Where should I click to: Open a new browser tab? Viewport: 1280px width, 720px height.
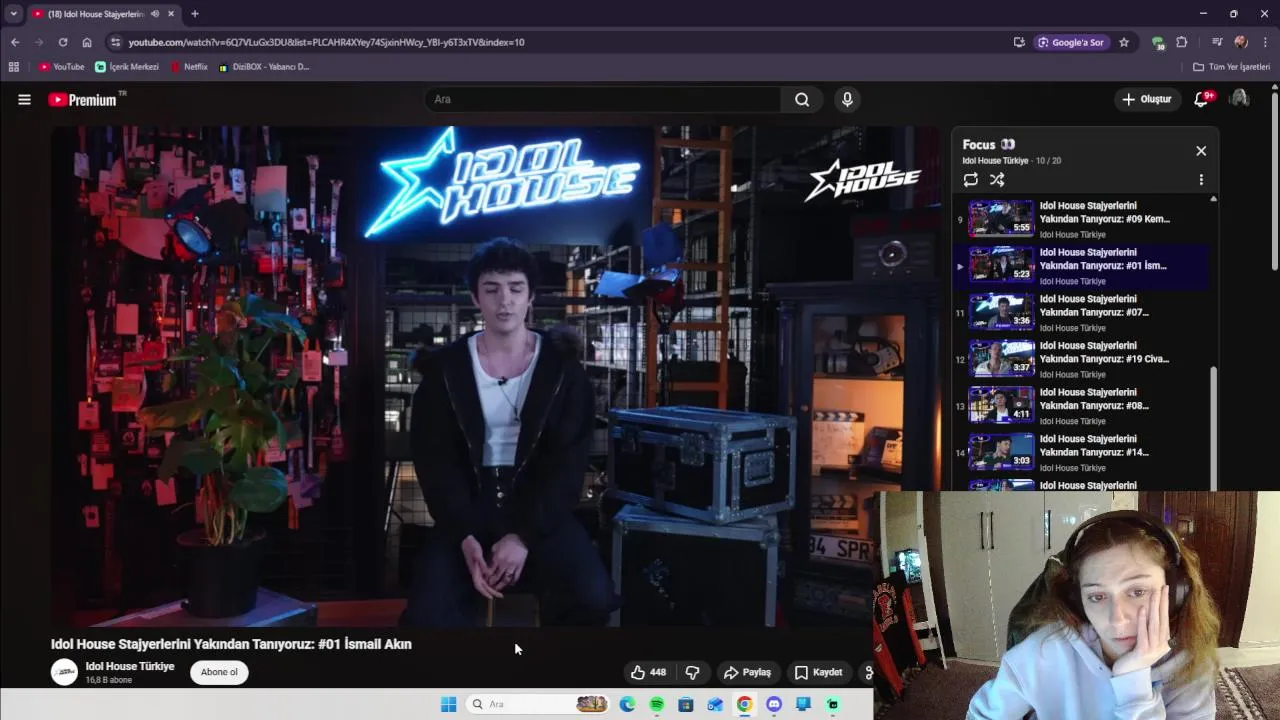pos(195,14)
